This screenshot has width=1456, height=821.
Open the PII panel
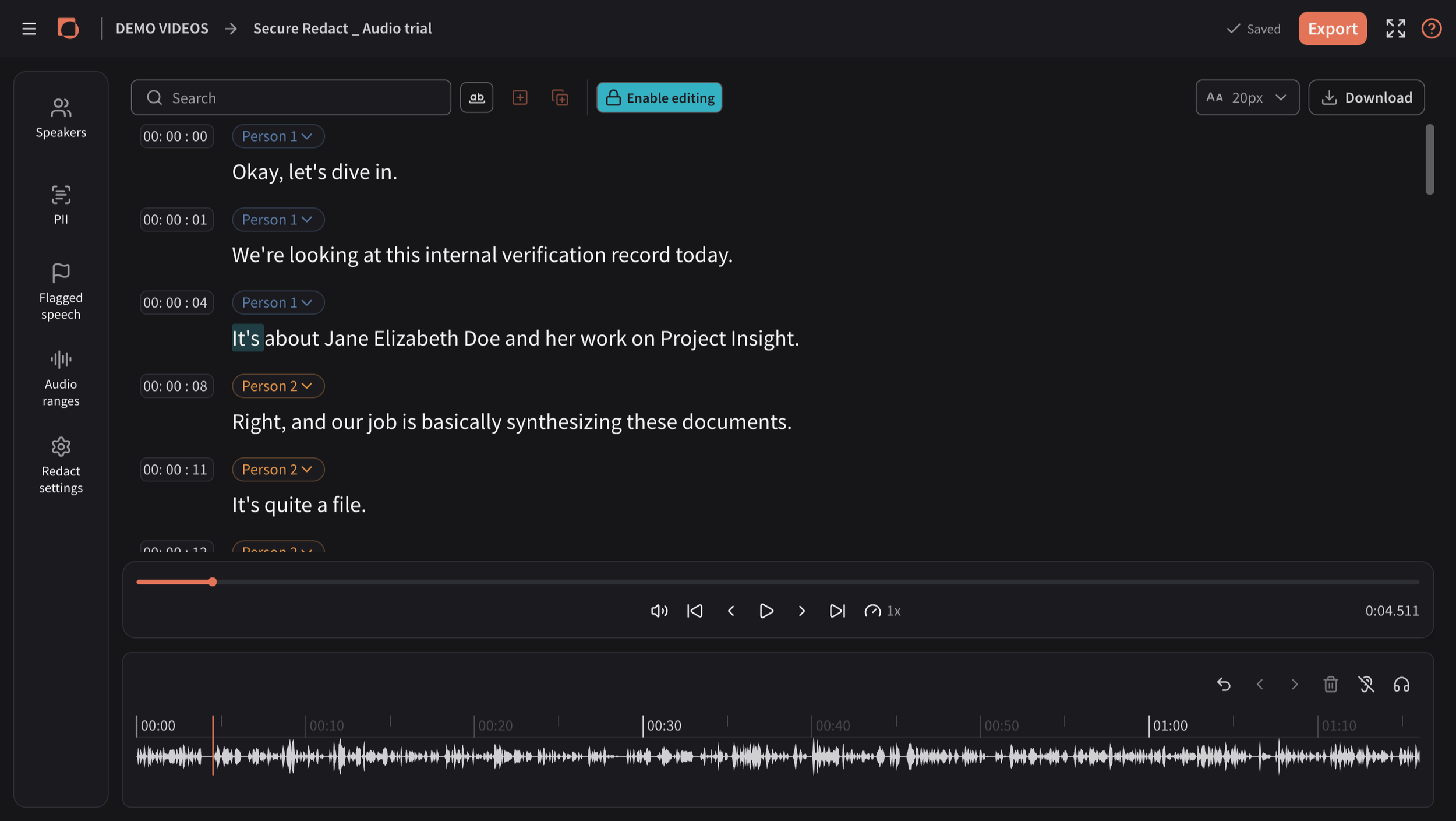tap(61, 205)
